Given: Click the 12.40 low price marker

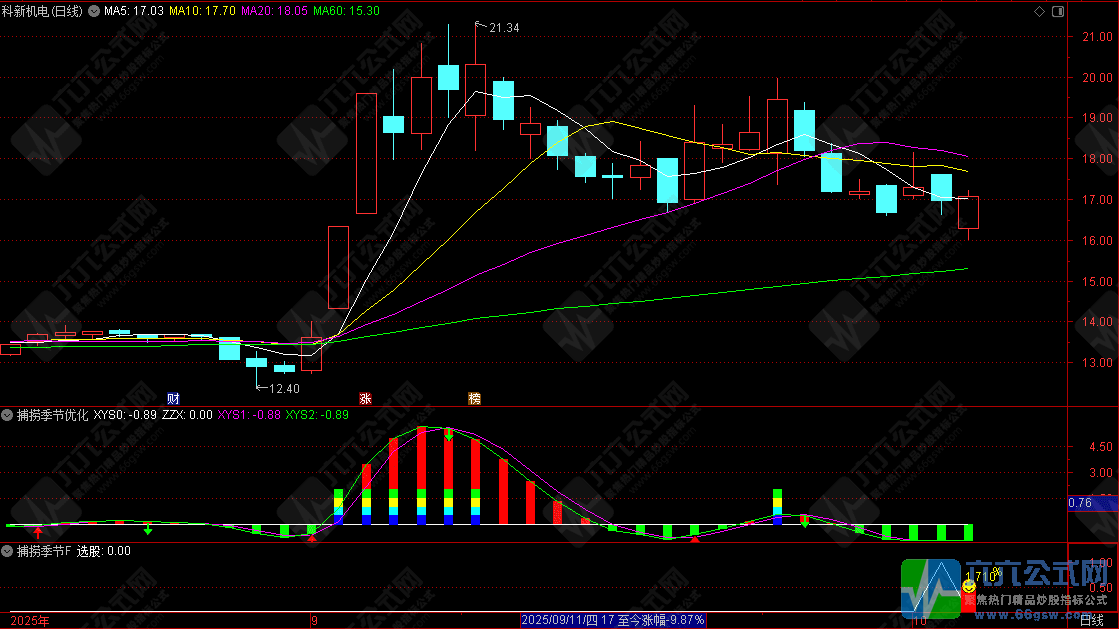Looking at the screenshot, I should tap(284, 388).
